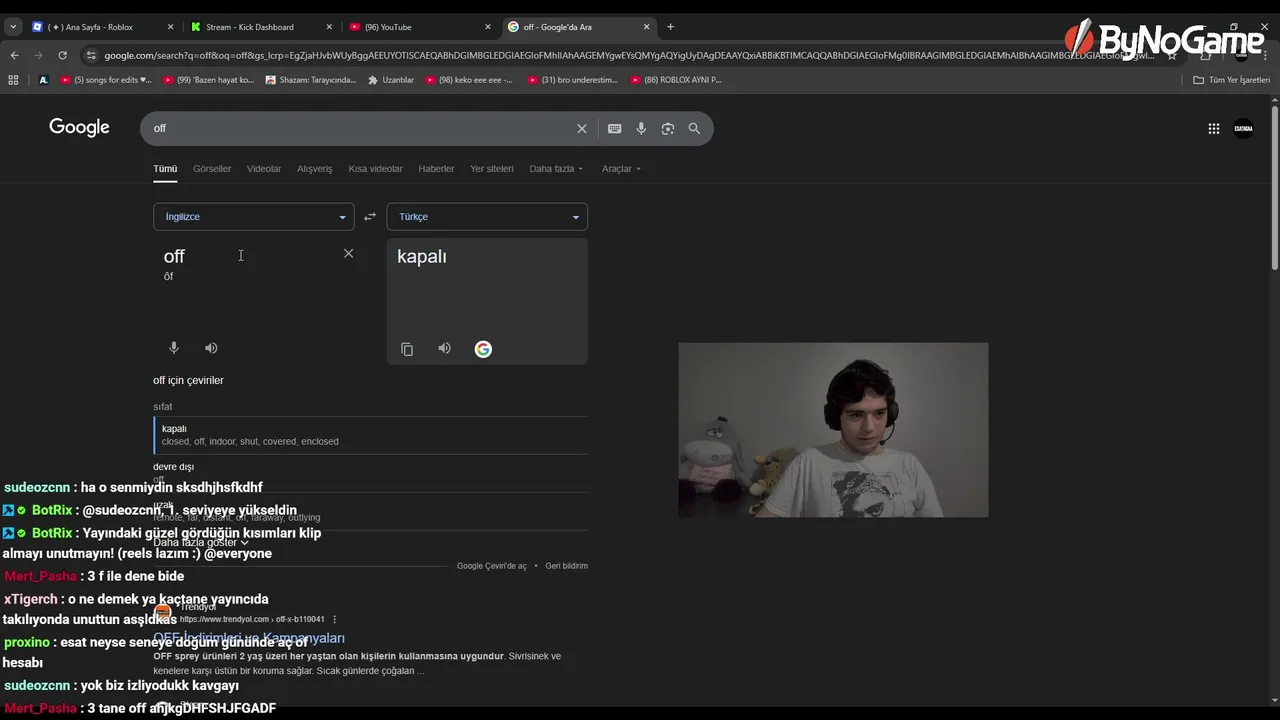Click the address bar URL
Viewport: 1280px width, 720px height.
click(x=628, y=56)
